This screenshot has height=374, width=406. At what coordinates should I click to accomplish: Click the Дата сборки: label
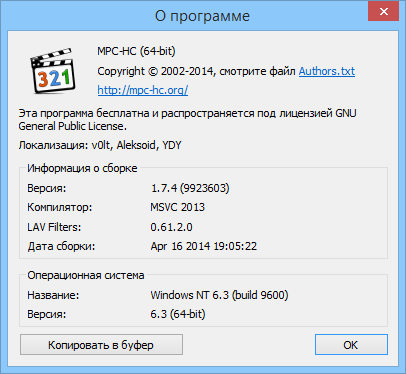(61, 247)
